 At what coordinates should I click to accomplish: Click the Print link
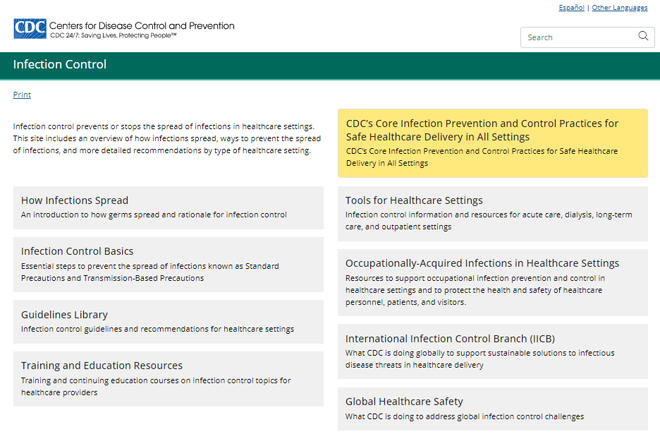click(x=22, y=95)
